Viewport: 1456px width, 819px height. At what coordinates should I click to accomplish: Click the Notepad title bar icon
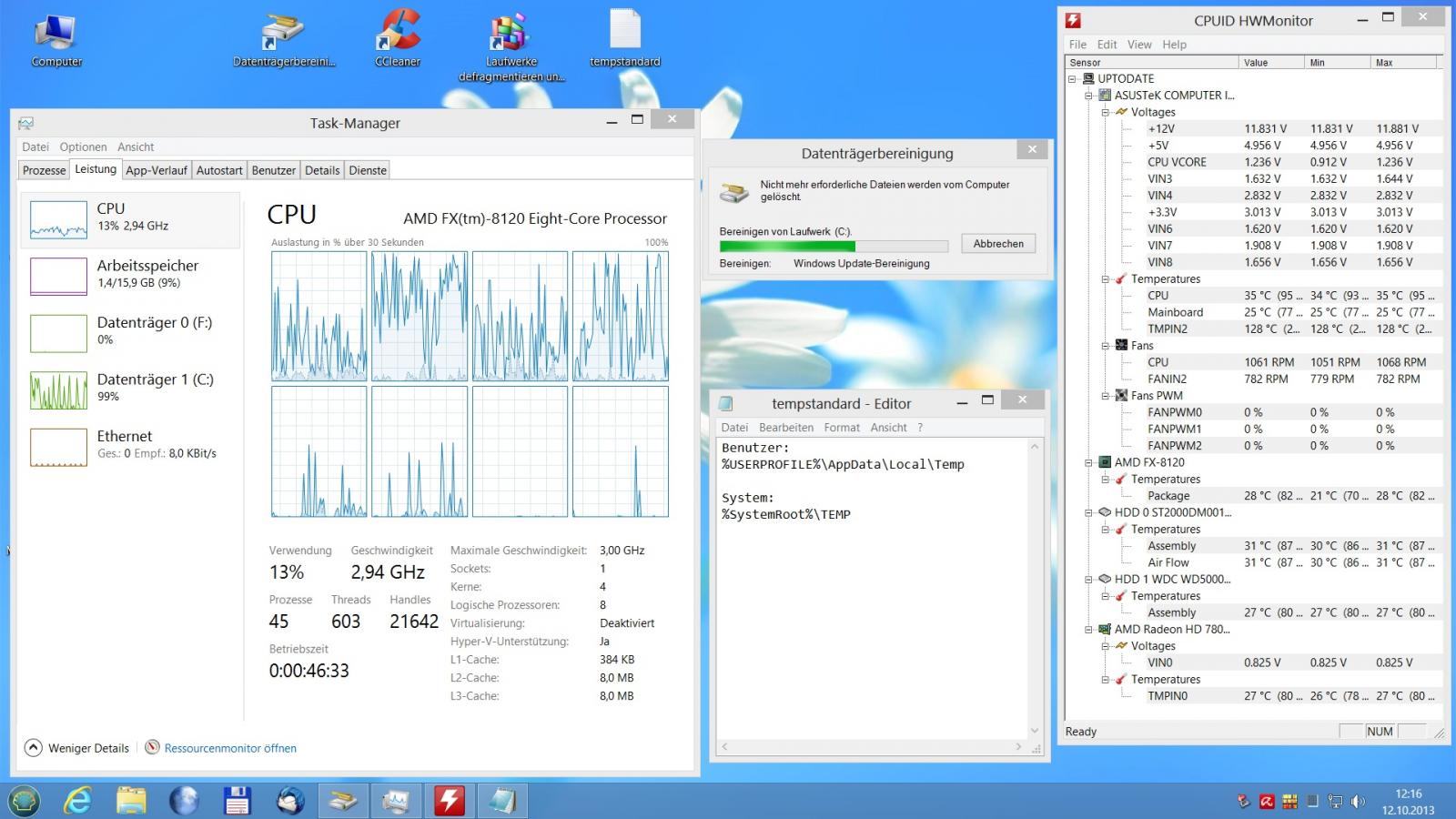[725, 403]
